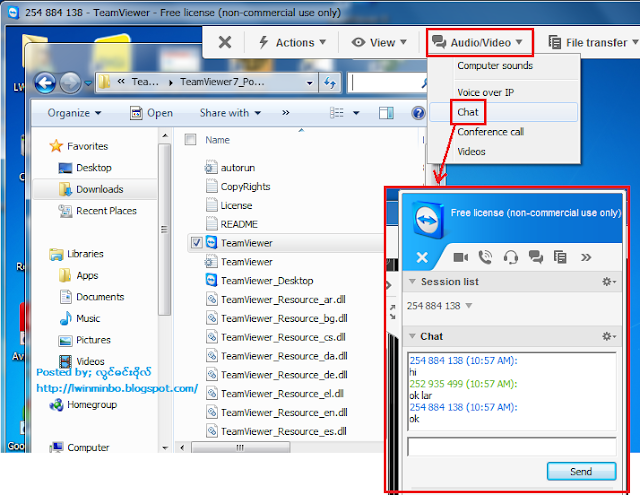Click the headset conference call icon
The height and width of the screenshot is (495, 640).
click(511, 257)
